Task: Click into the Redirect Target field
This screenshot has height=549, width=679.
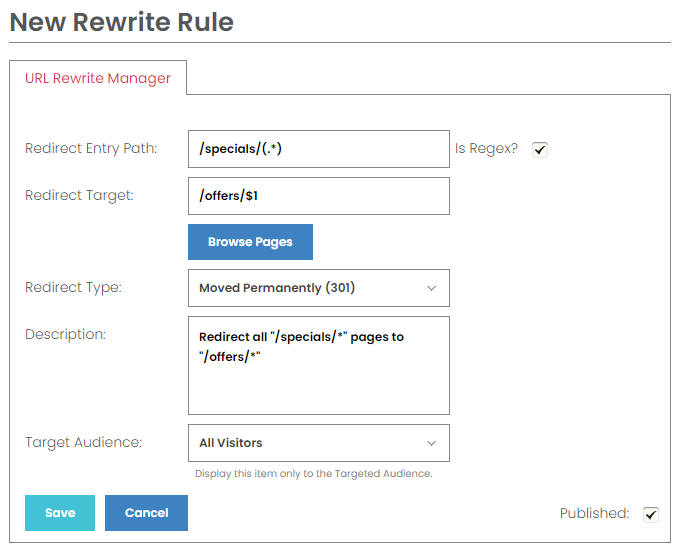Action: point(319,196)
